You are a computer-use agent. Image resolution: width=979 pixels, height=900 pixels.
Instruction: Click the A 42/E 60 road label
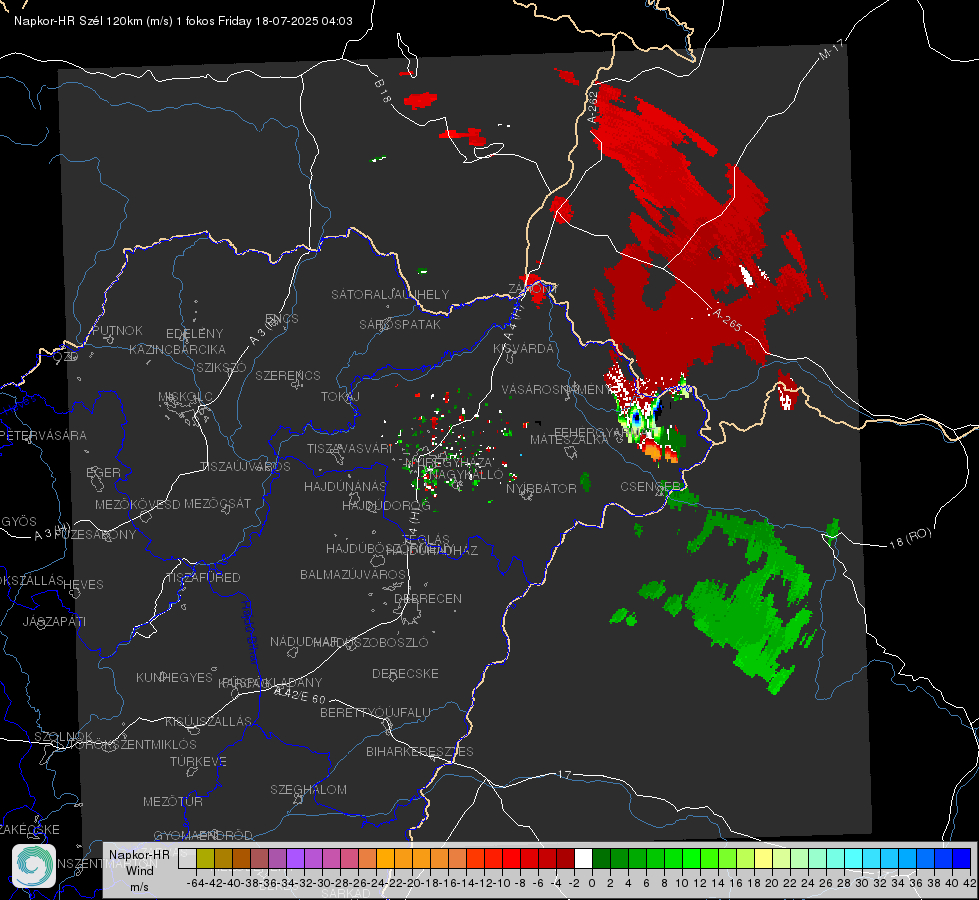pos(300,695)
